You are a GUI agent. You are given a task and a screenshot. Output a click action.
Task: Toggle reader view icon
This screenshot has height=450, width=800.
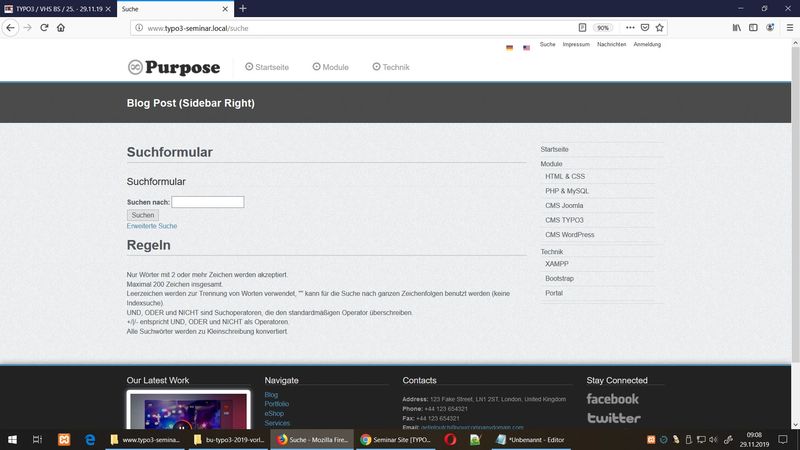pos(582,28)
